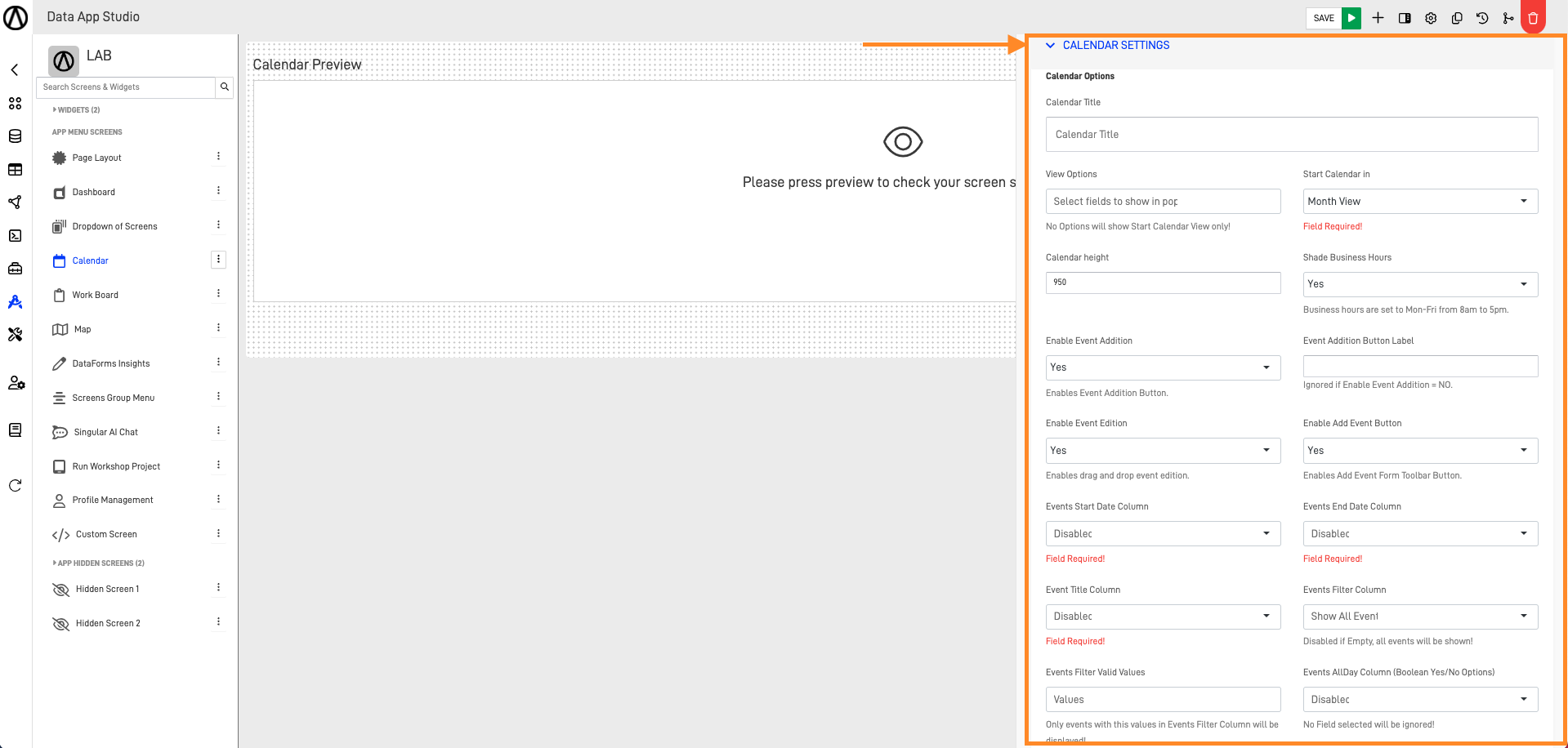Select the Calendar screen

pos(90,260)
